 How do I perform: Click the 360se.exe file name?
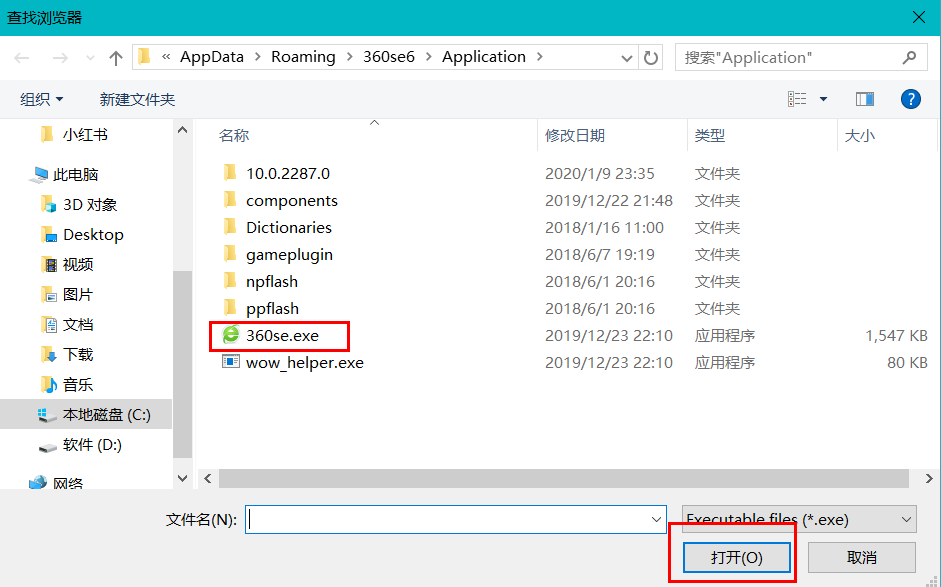click(283, 336)
